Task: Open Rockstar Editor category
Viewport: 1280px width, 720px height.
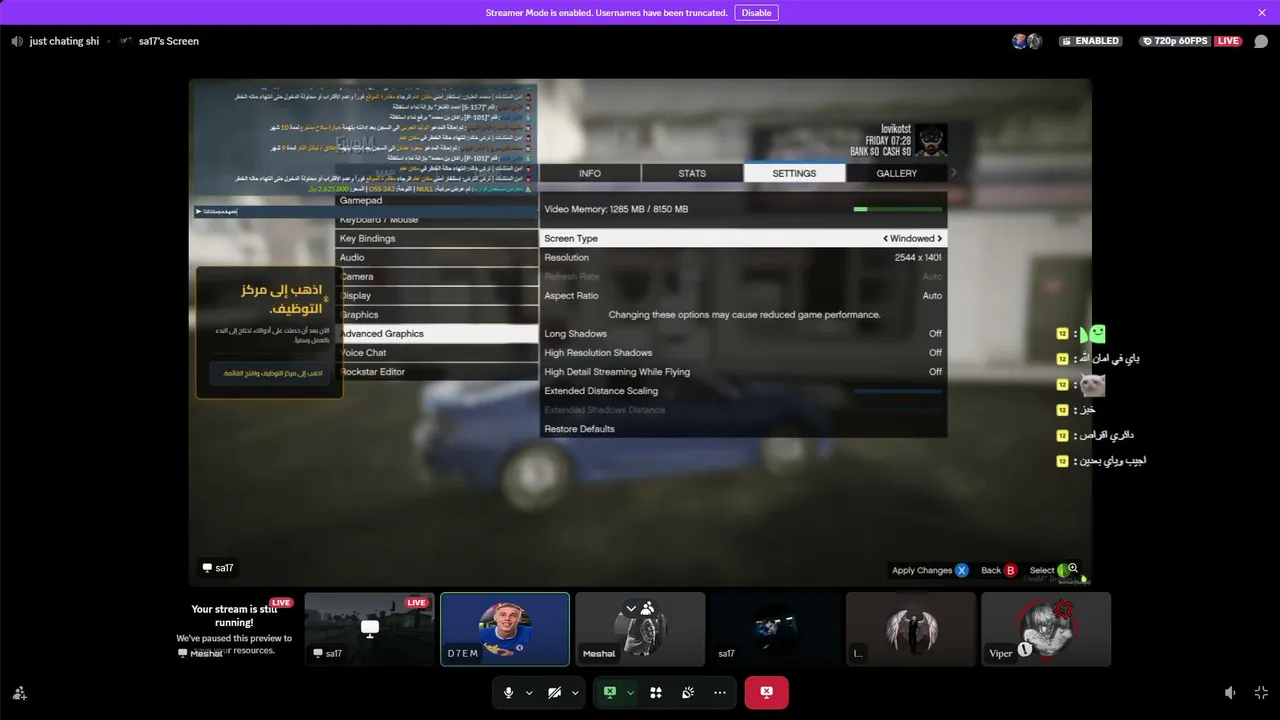Action: pos(437,372)
